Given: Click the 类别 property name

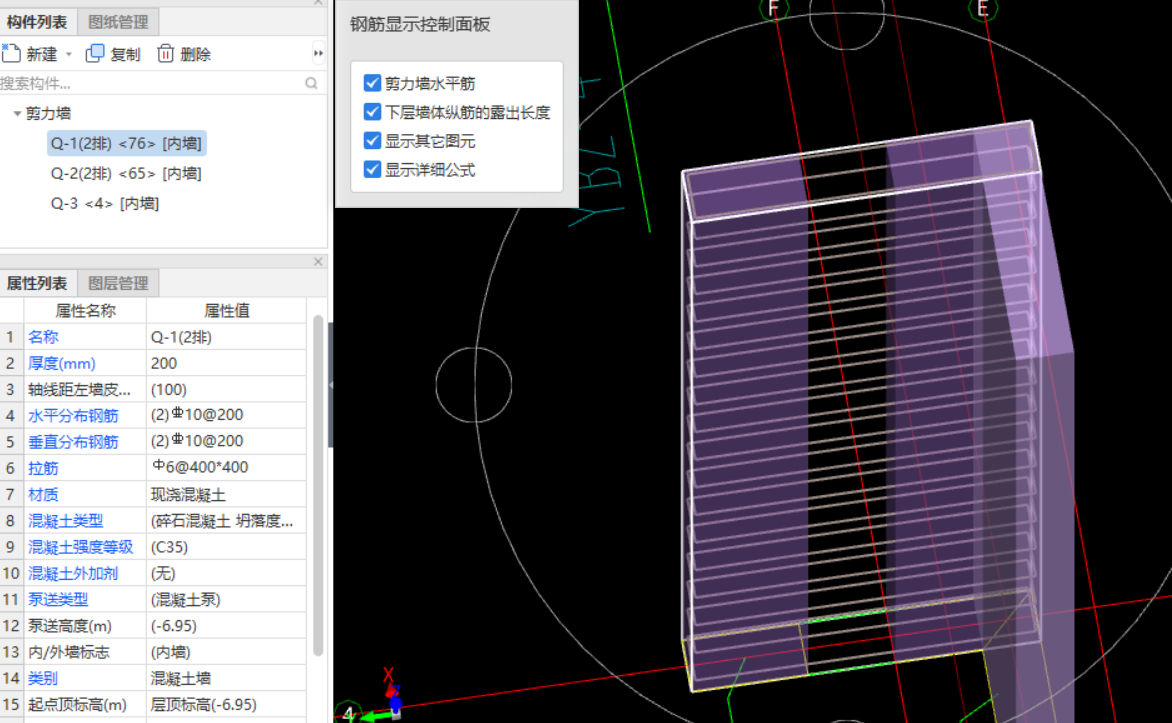Looking at the screenshot, I should [x=43, y=678].
